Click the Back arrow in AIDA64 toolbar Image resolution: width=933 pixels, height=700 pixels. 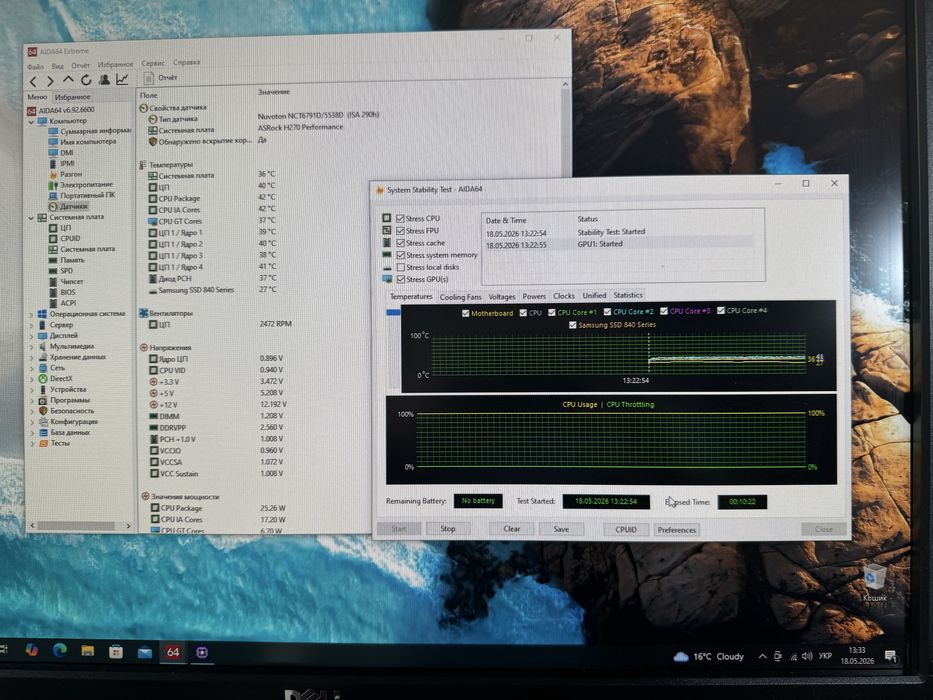[x=33, y=82]
